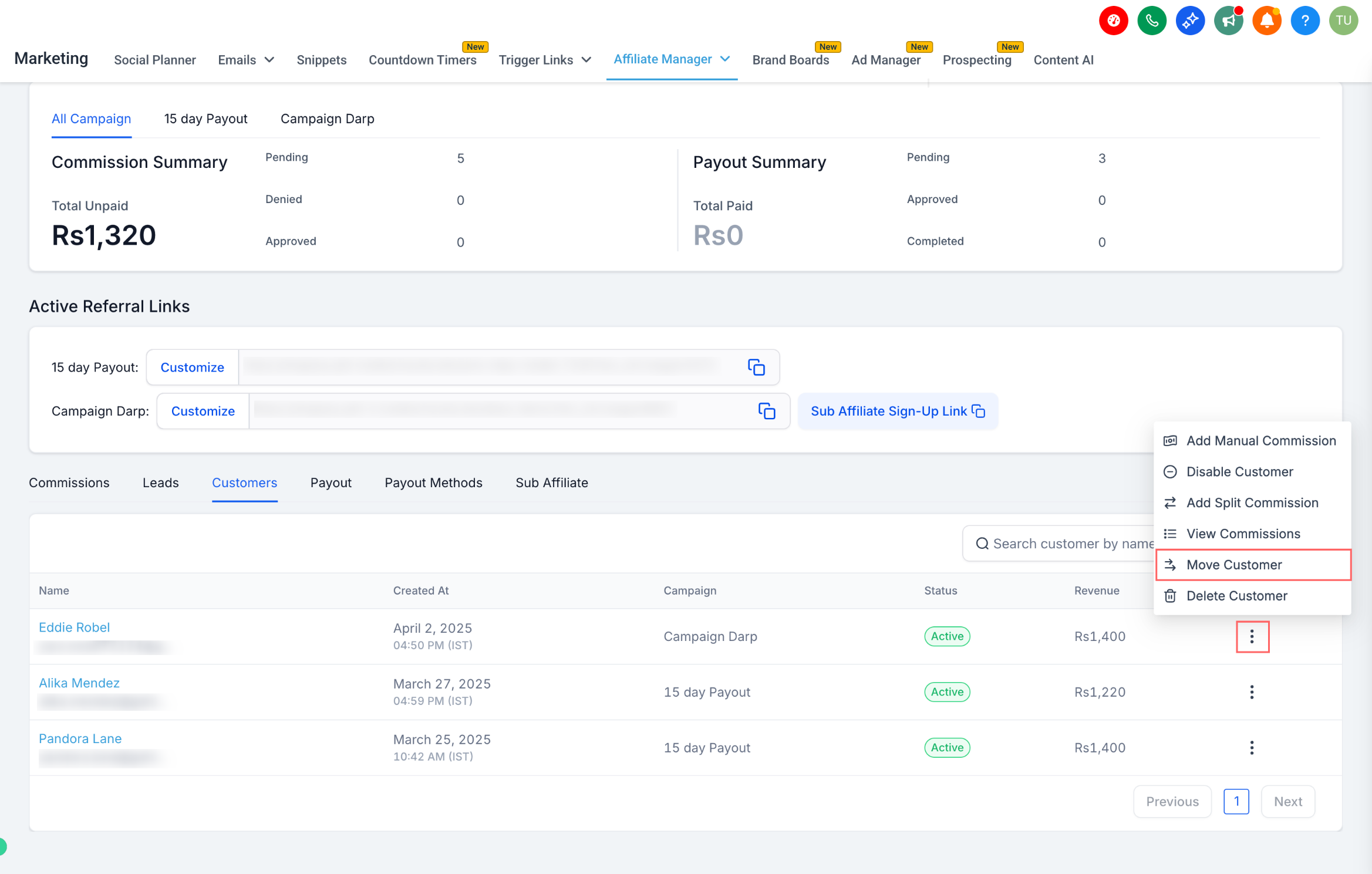Copy the Campaign Darp referral link
This screenshot has width=1372, height=874.
[767, 411]
